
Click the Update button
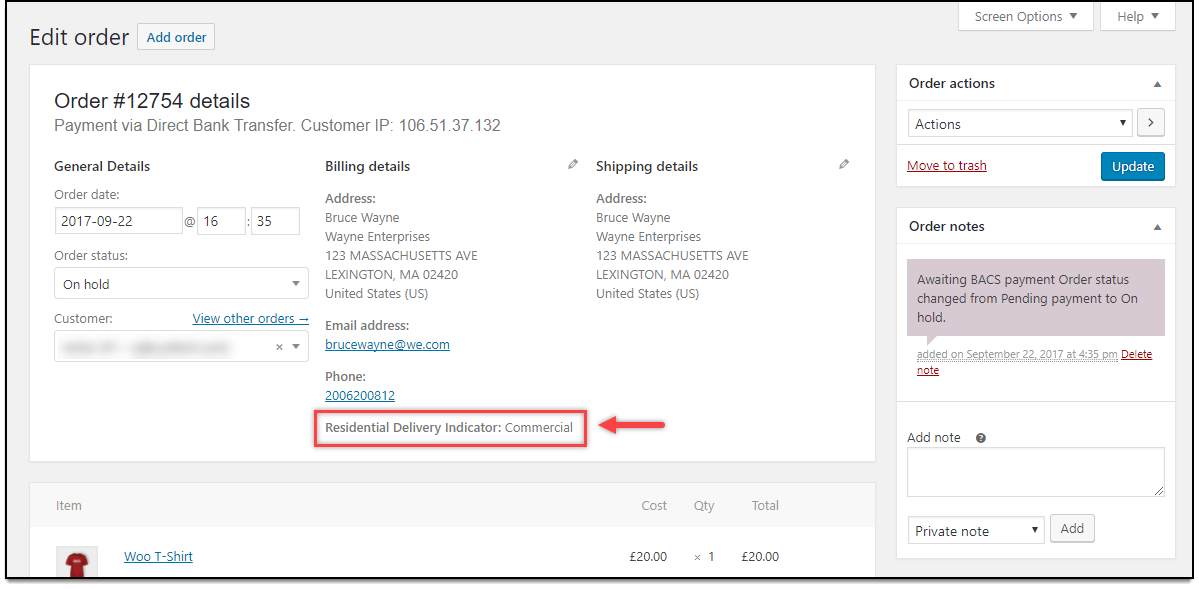[1132, 166]
